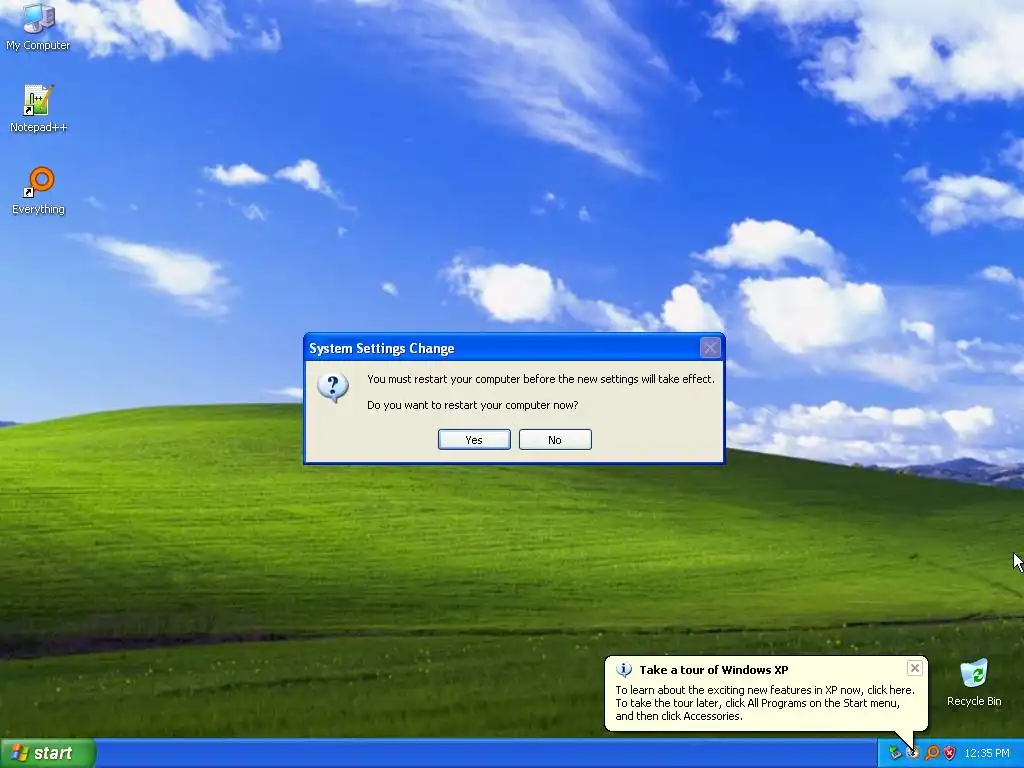The image size is (1024, 768).
Task: Click No to postpone restart
Action: pos(555,440)
